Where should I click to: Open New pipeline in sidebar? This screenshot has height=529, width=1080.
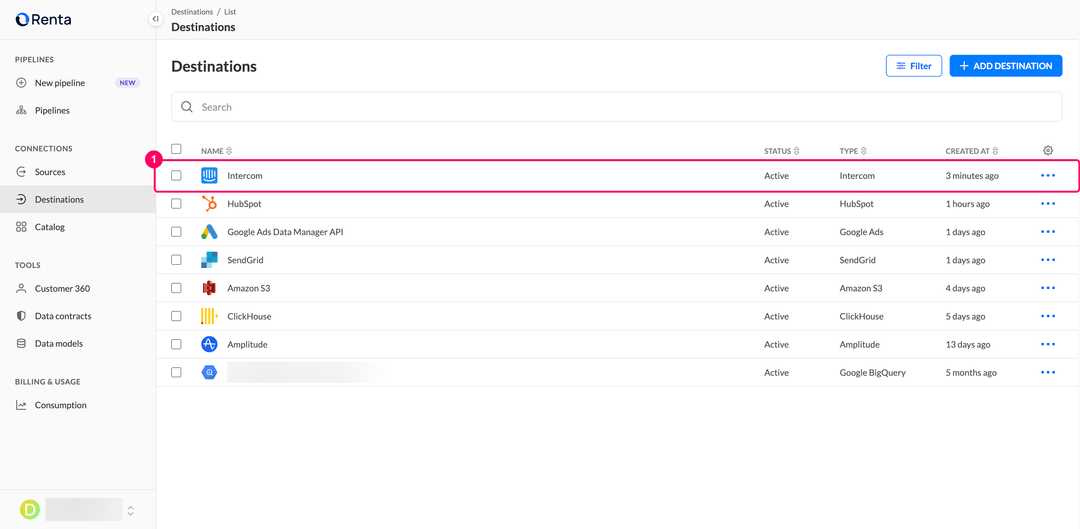[77, 83]
